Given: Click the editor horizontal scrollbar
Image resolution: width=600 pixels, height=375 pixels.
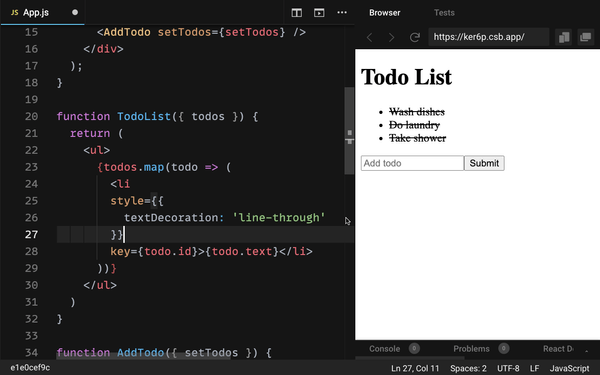Looking at the screenshot, I should click(x=143, y=357).
